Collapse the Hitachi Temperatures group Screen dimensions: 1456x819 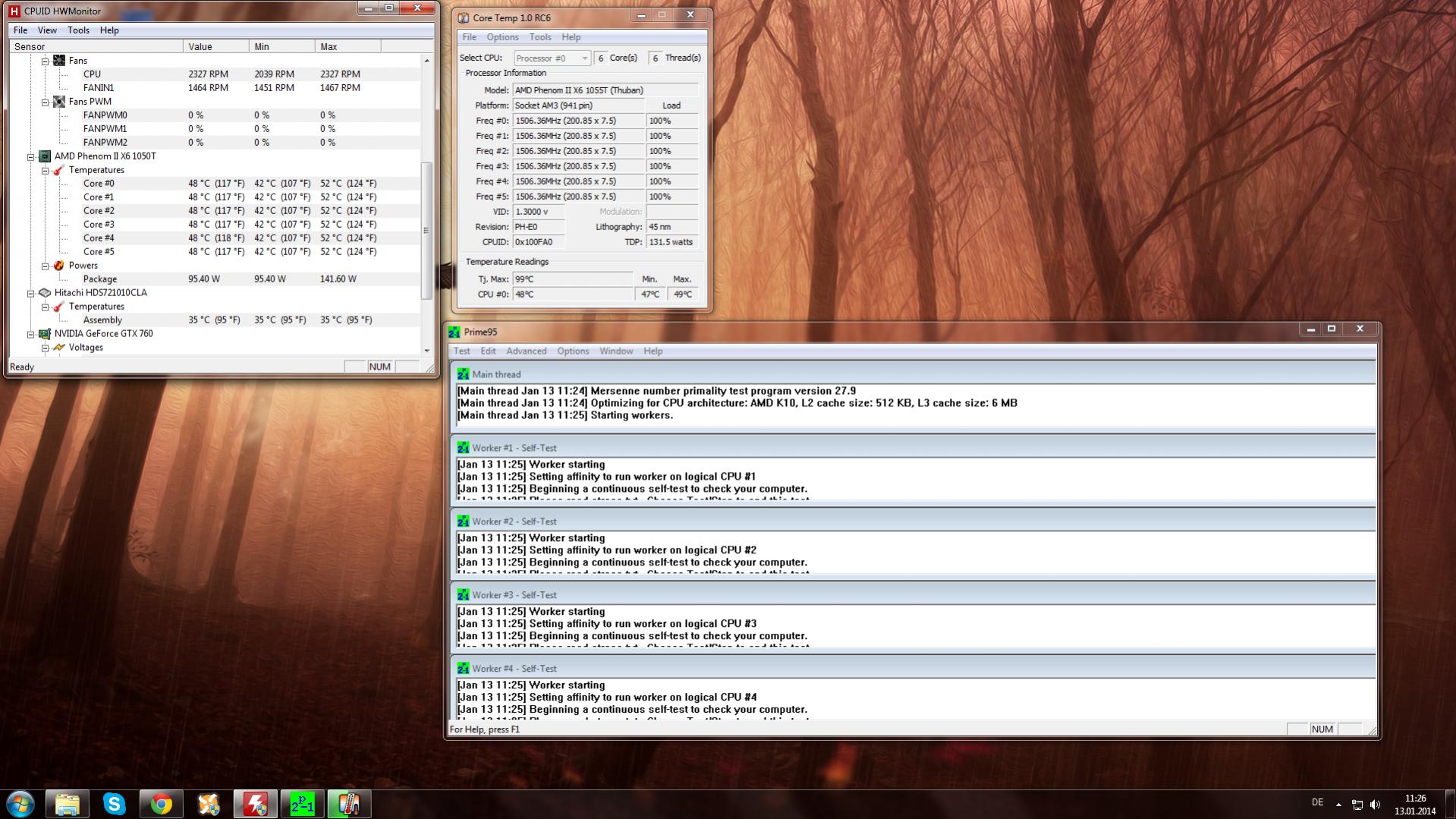45,307
